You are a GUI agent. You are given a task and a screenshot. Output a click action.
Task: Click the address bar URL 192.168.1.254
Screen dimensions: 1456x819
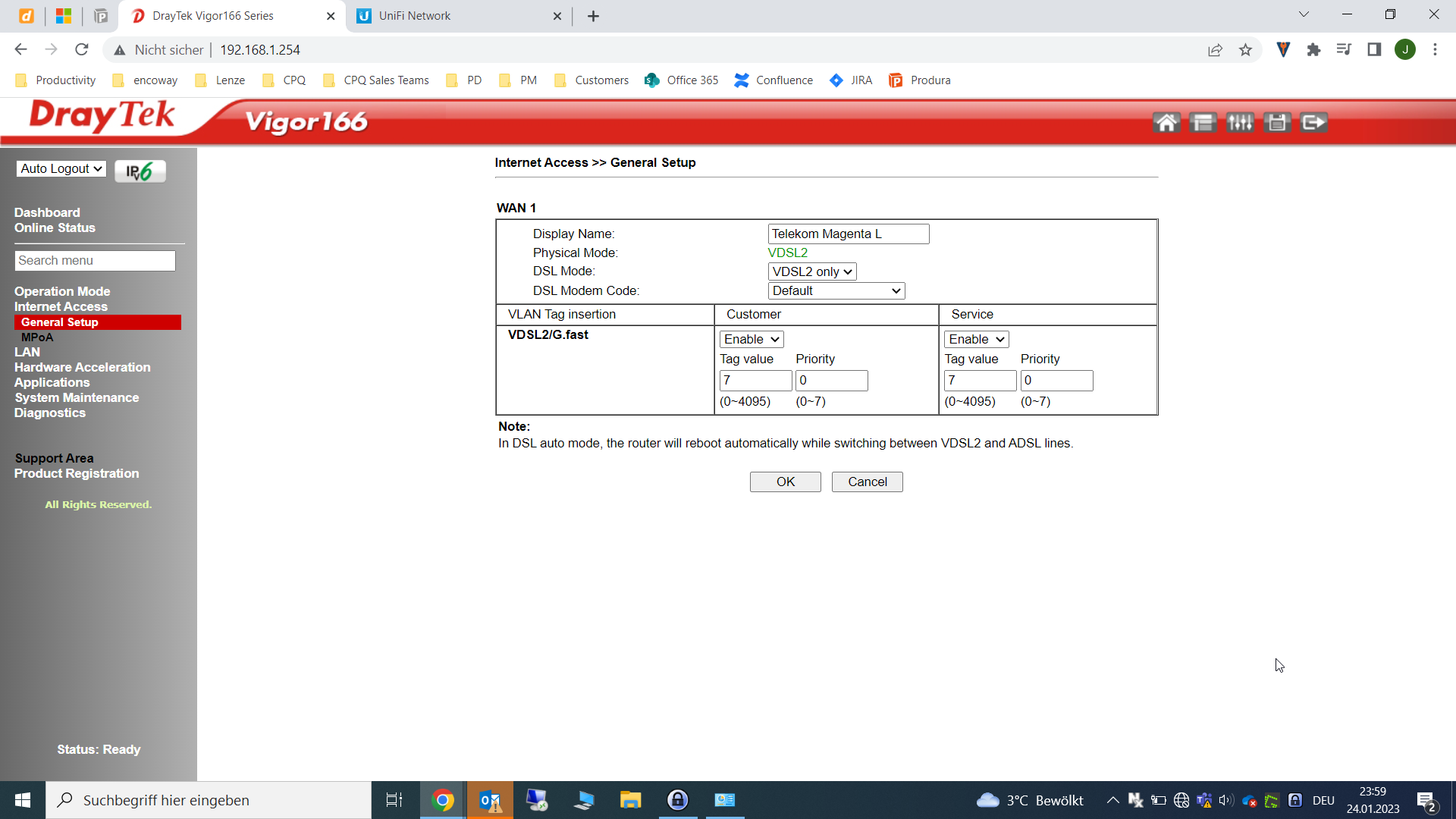[x=260, y=50]
